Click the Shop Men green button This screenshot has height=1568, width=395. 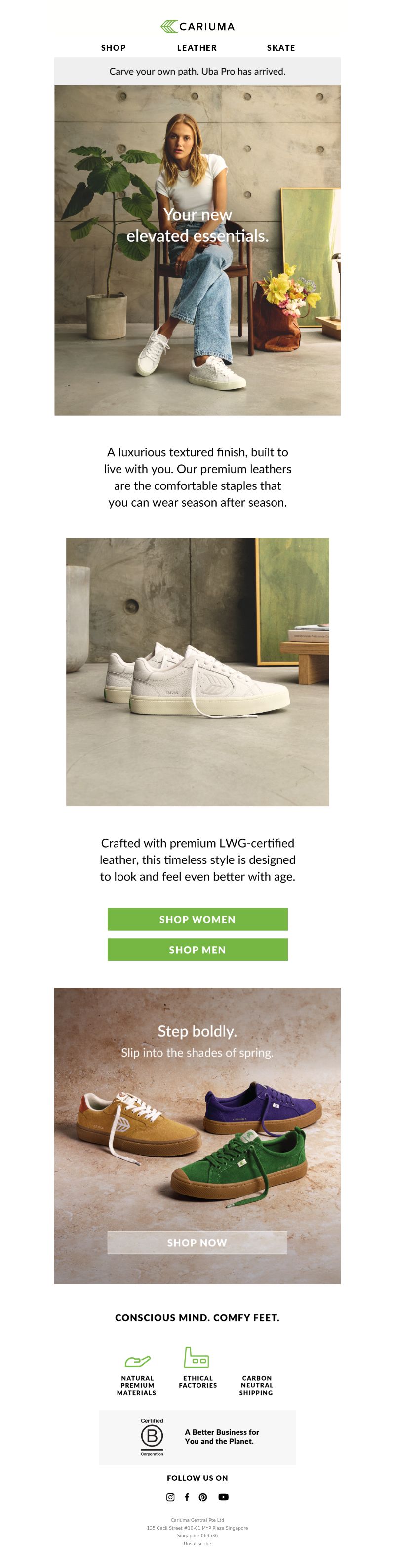(x=197, y=949)
